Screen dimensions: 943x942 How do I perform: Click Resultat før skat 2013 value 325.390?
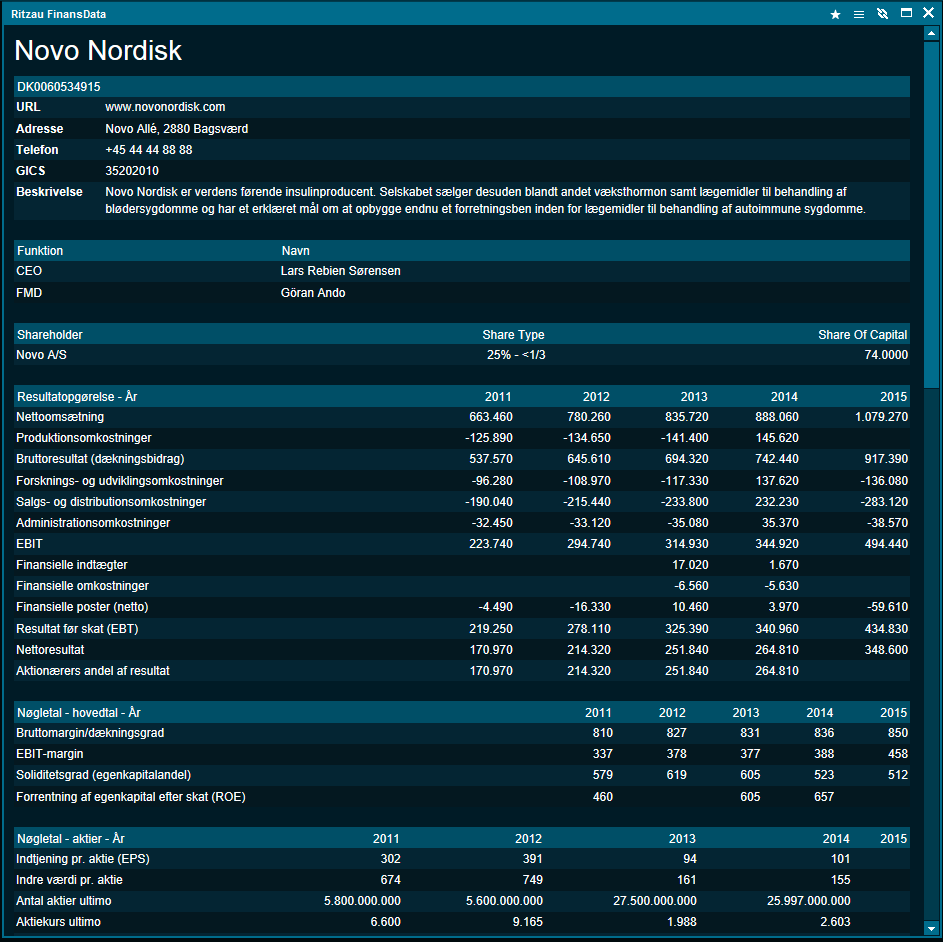[x=687, y=629]
